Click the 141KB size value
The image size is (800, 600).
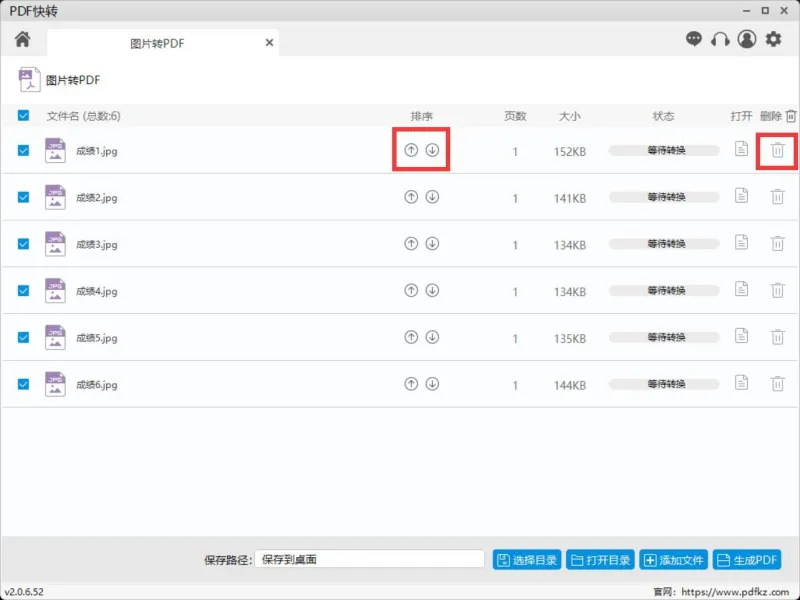[570, 198]
